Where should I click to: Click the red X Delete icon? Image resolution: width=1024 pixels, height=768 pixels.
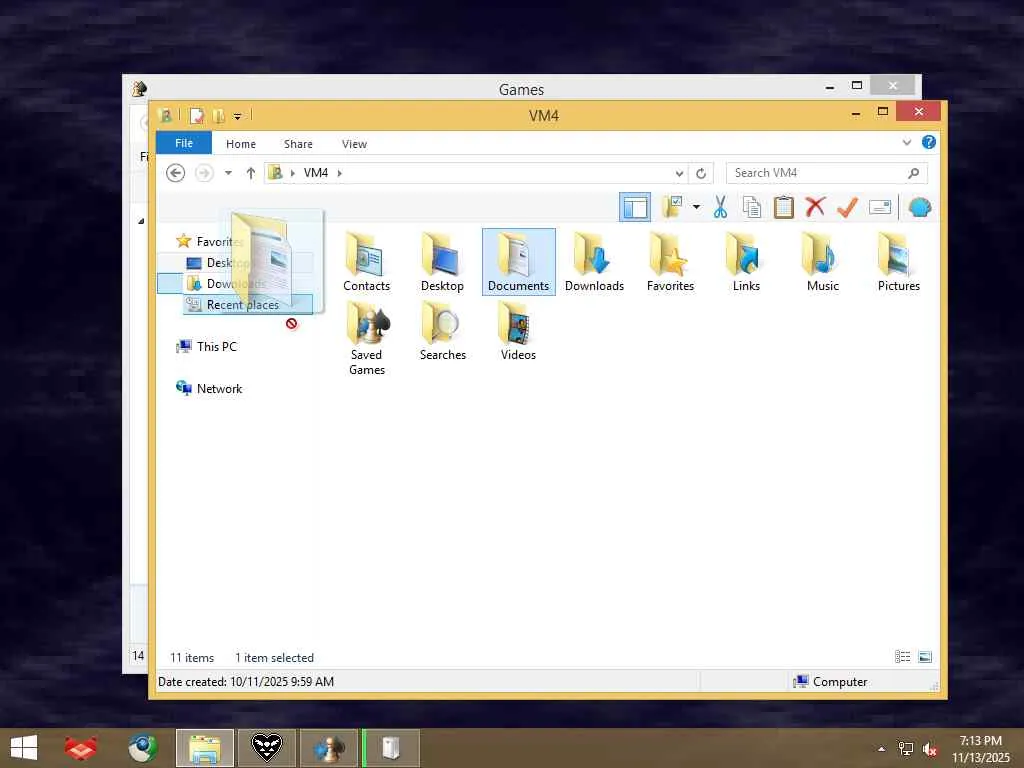click(815, 208)
